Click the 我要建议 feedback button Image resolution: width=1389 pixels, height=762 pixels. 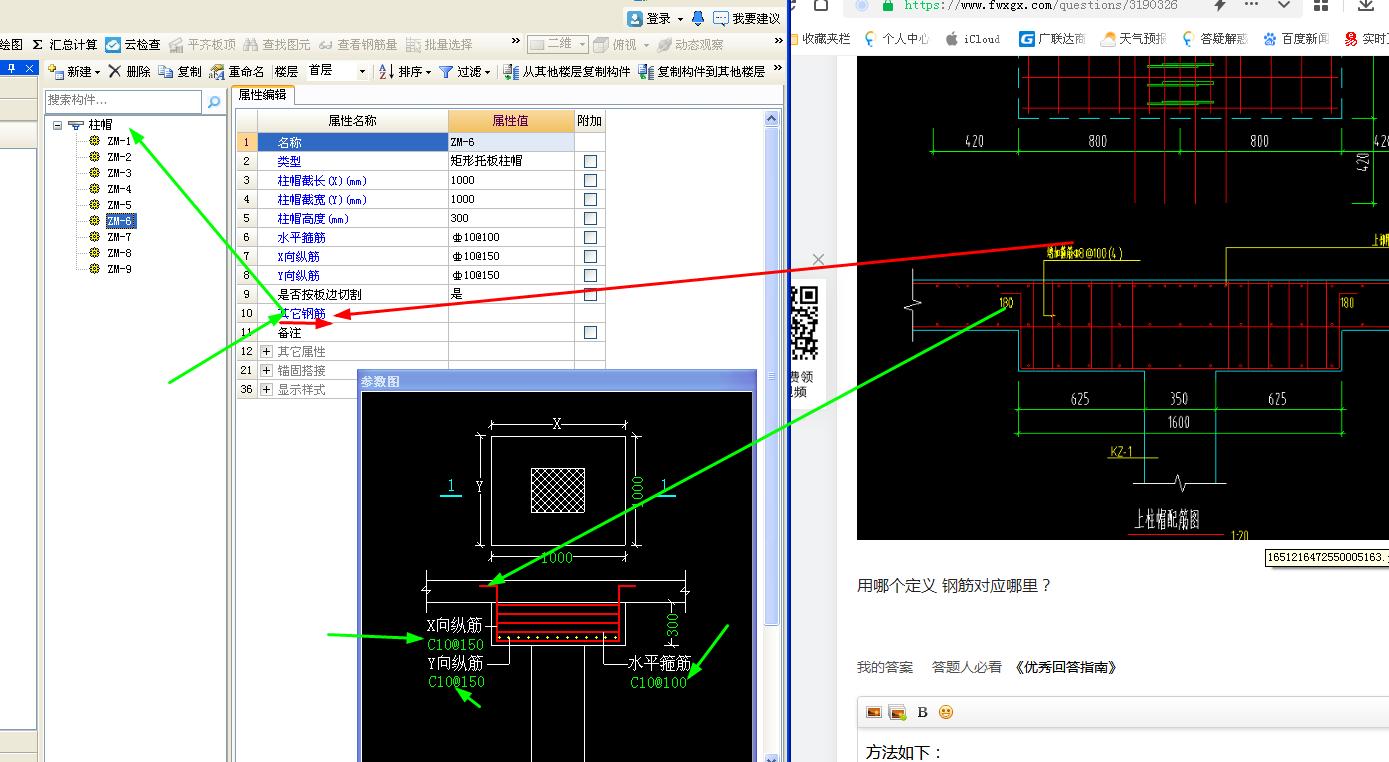tap(746, 18)
